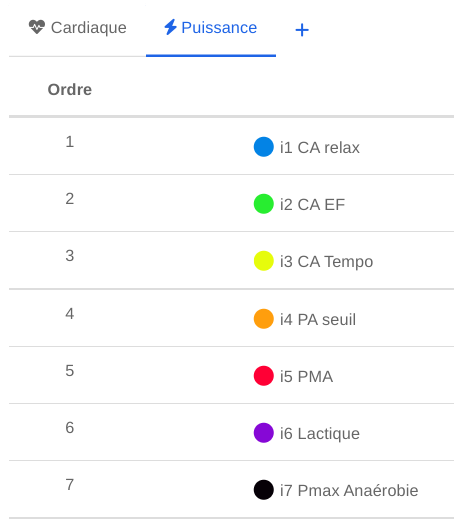Viewport: 454px width, 519px height.
Task: Select the i6 Lactique zone name
Action: [x=320, y=434]
